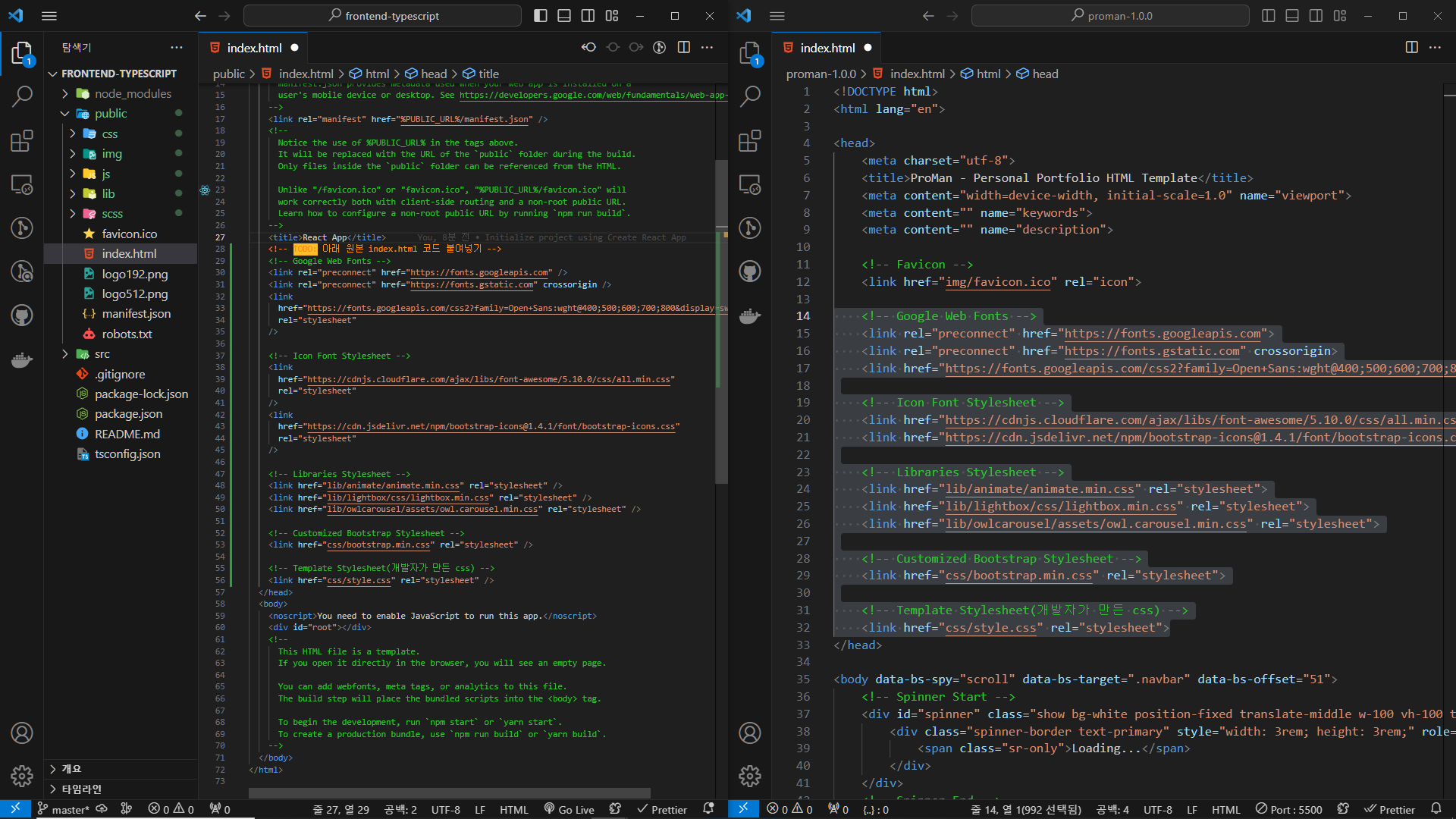Open Docker view in left activity bar
1456x819 pixels.
point(22,359)
